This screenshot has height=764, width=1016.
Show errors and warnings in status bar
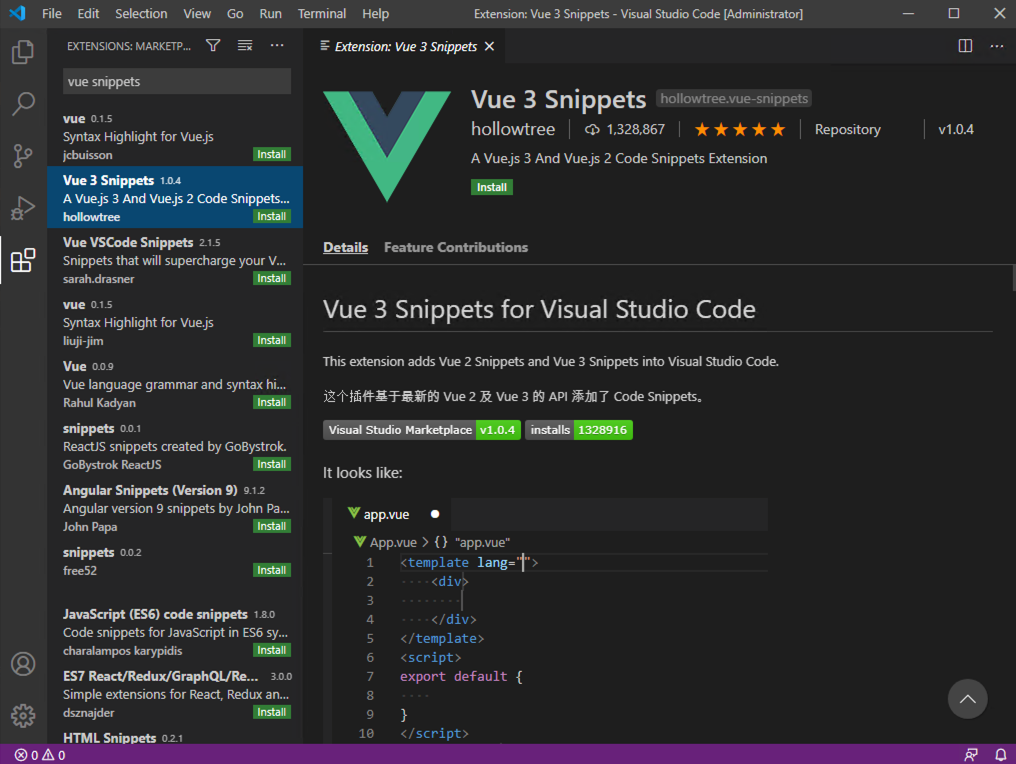tap(40, 755)
